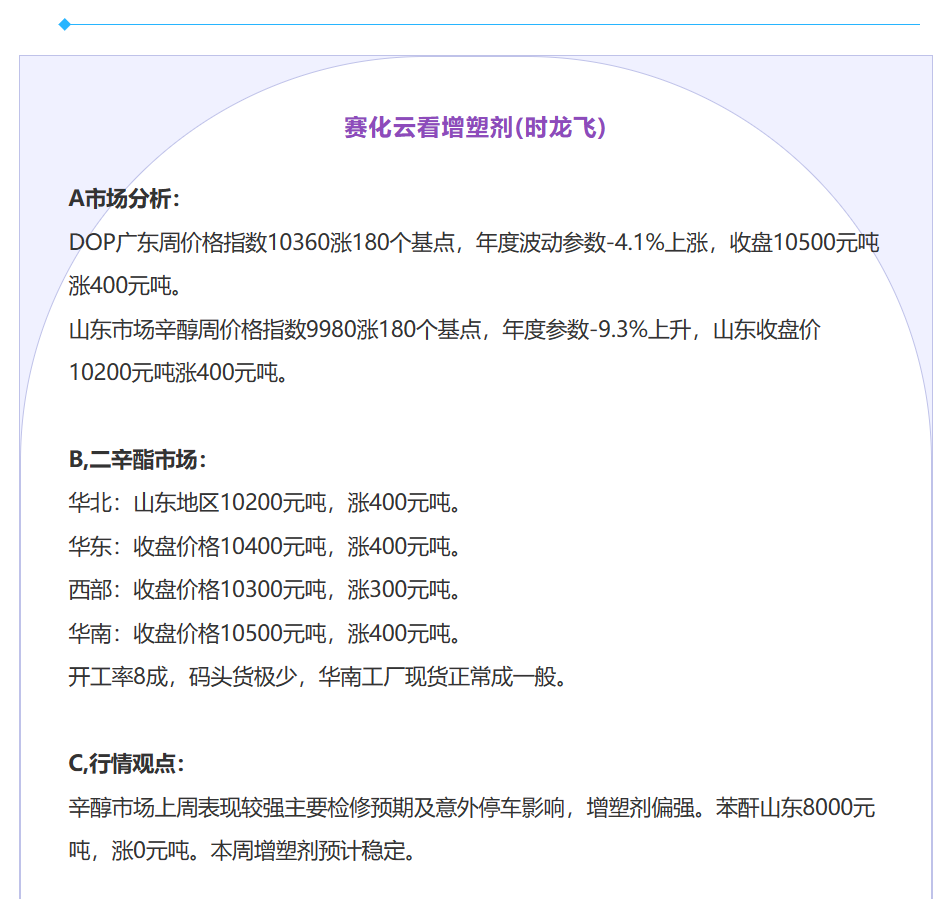This screenshot has height=899, width=951.
Task: Click the line 本周增塑剂预计稳定。
Action: tap(313, 851)
